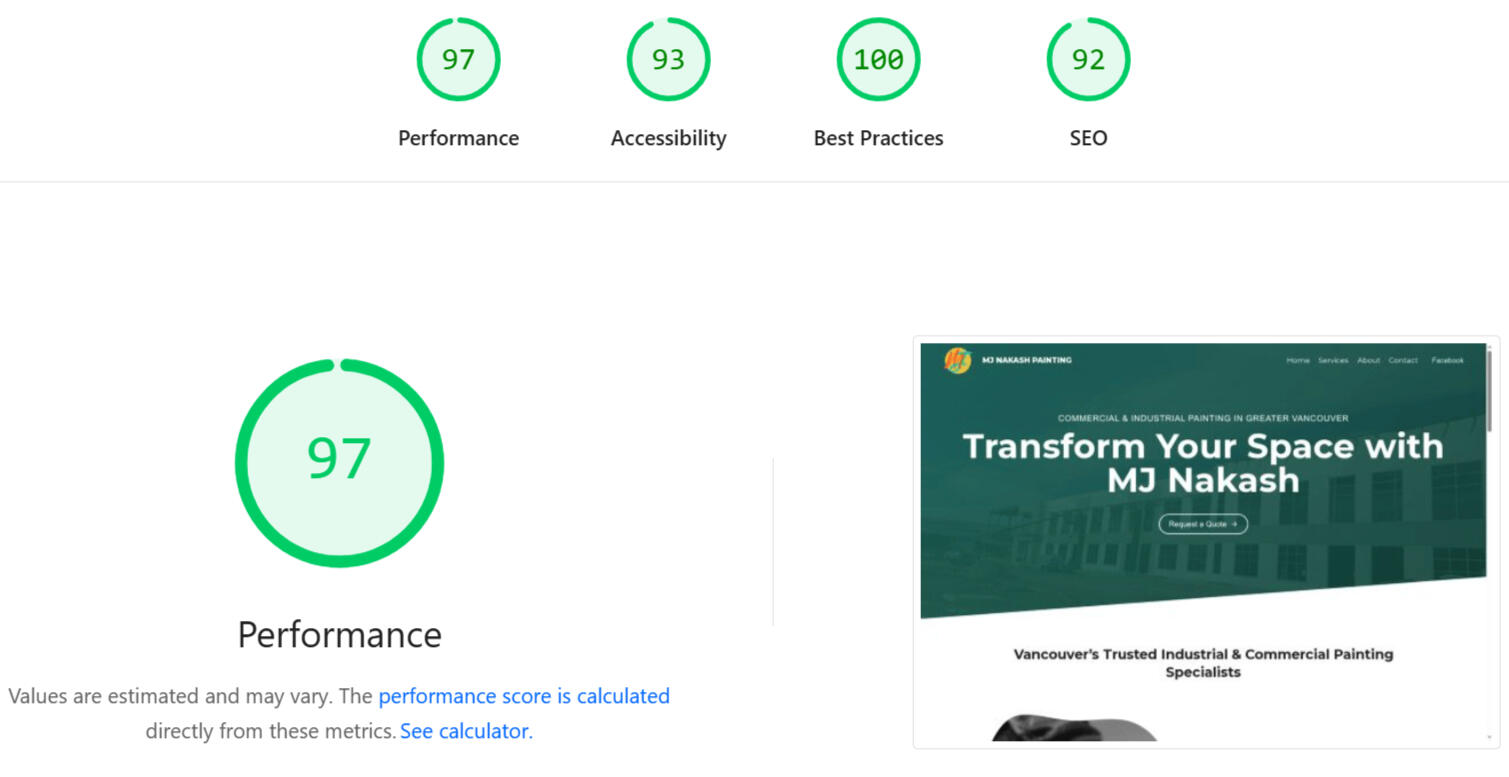Open the 'performance score is calculated' link
This screenshot has width=1509, height=777.
(524, 696)
